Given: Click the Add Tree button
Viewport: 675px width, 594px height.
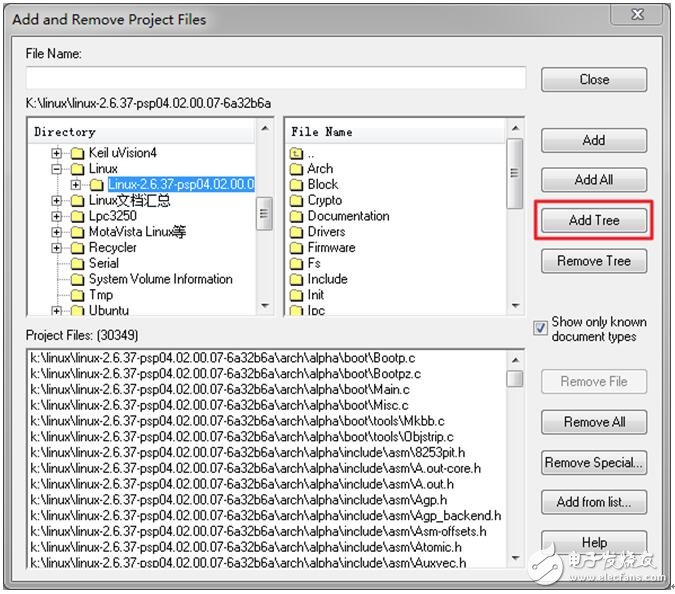Looking at the screenshot, I should pos(594,220).
